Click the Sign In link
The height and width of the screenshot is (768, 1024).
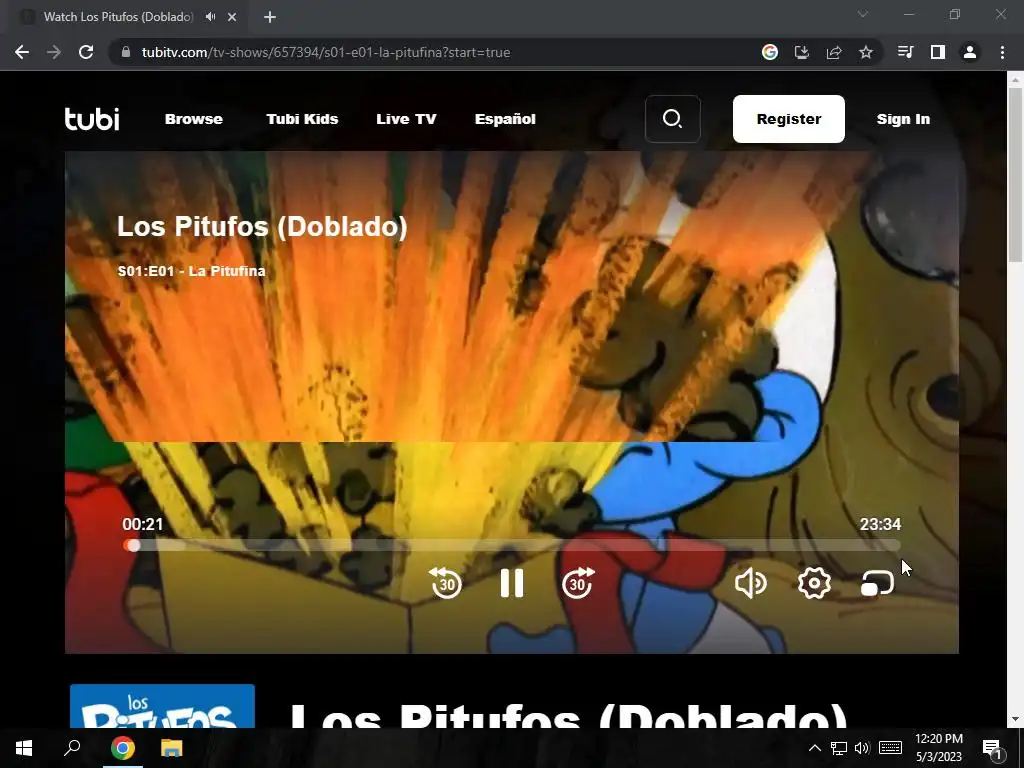(x=903, y=119)
